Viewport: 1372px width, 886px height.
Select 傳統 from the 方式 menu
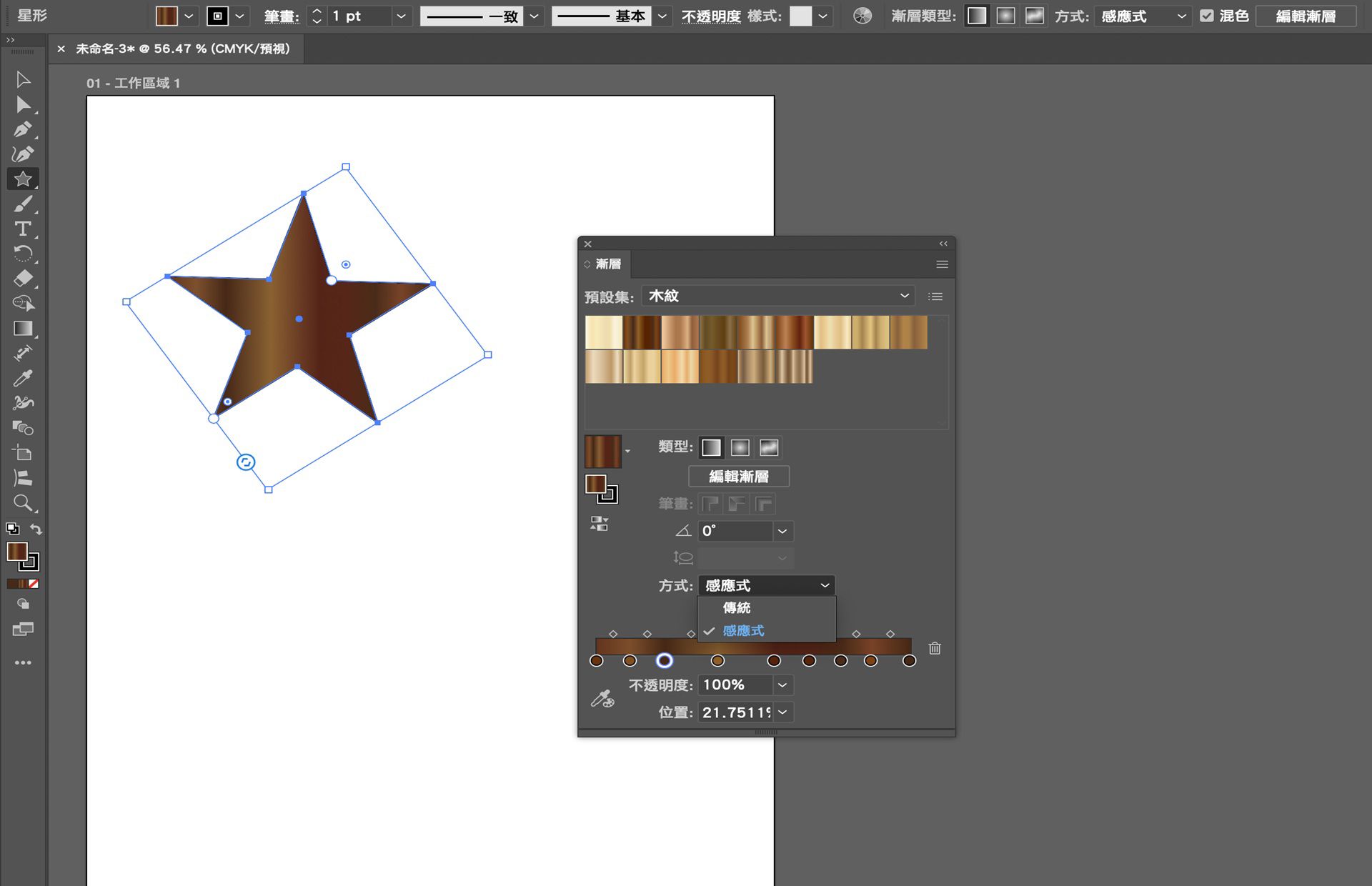(x=737, y=608)
